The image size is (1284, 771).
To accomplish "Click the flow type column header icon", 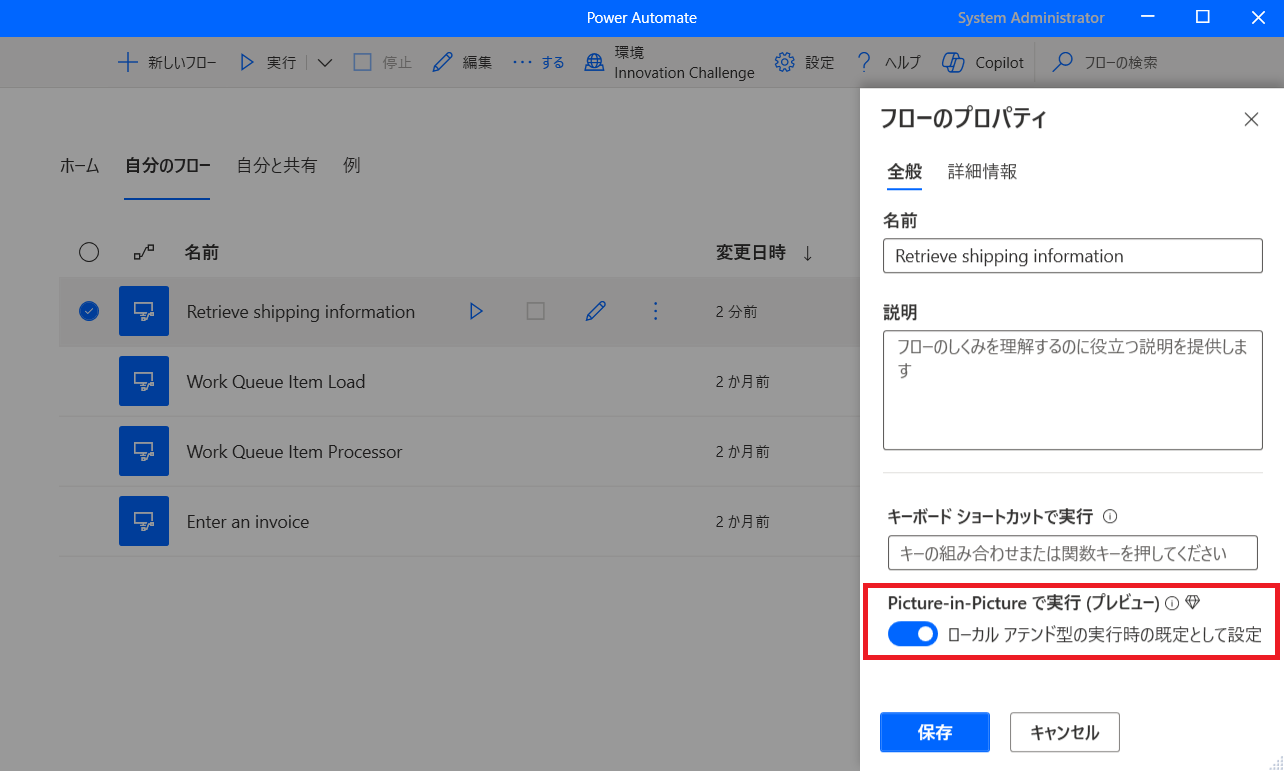I will (x=144, y=252).
